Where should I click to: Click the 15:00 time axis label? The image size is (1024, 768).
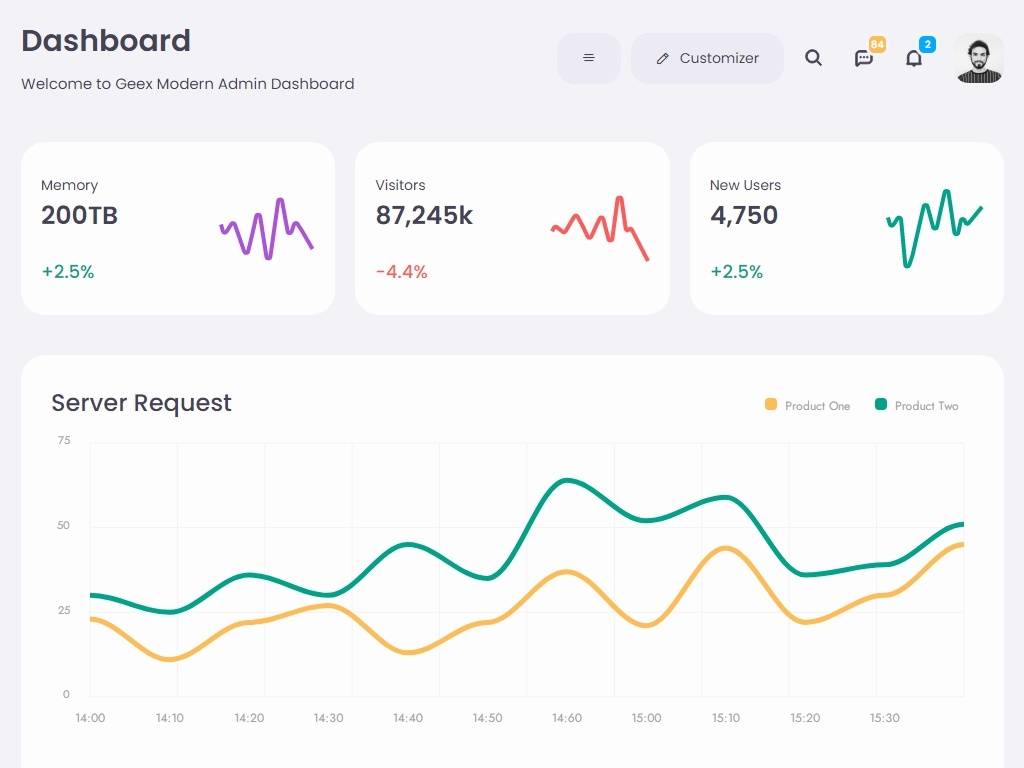click(x=646, y=718)
